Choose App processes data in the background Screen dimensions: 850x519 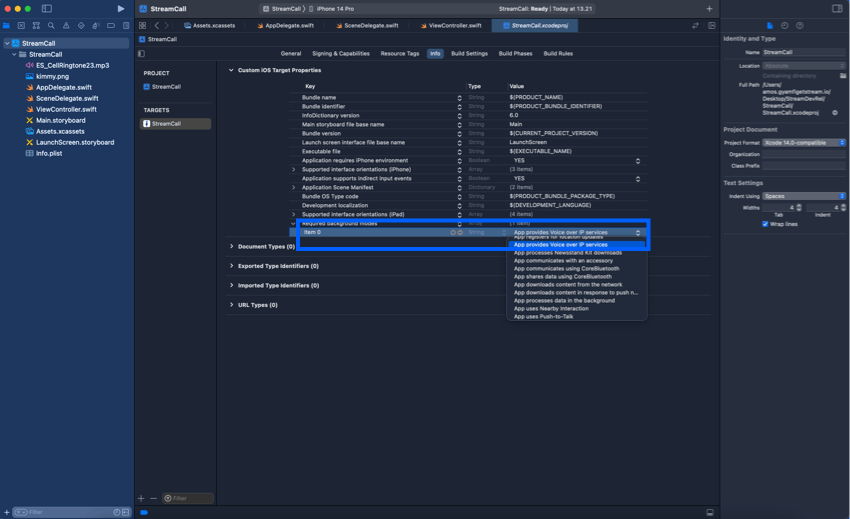pyautogui.click(x=564, y=301)
